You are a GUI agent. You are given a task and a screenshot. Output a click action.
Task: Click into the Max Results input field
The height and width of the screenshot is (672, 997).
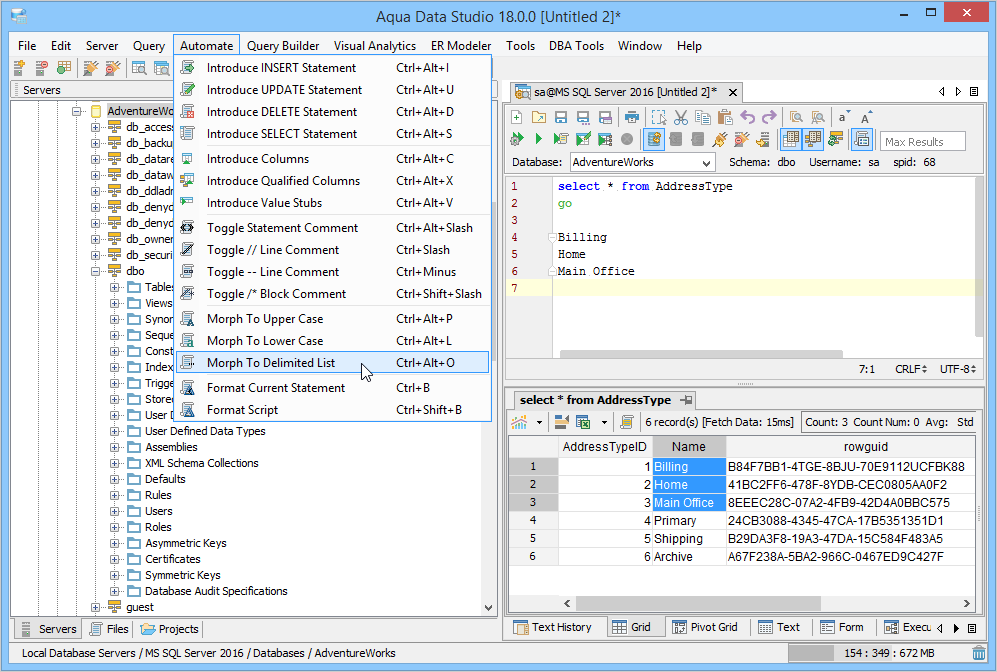(923, 142)
